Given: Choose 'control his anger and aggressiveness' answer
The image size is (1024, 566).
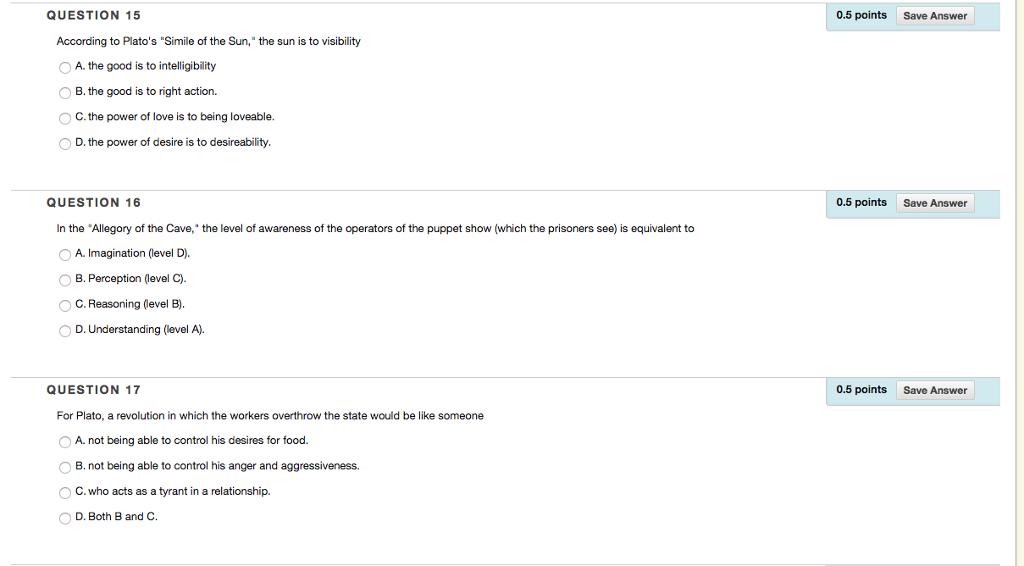Looking at the screenshot, I should 65,467.
